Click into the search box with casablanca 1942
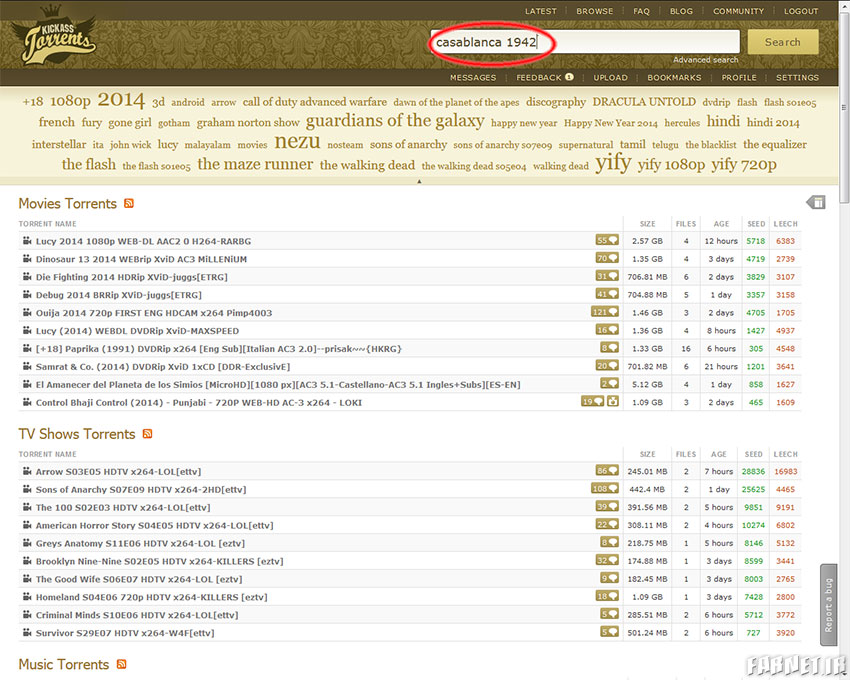The image size is (850, 680). tap(585, 42)
